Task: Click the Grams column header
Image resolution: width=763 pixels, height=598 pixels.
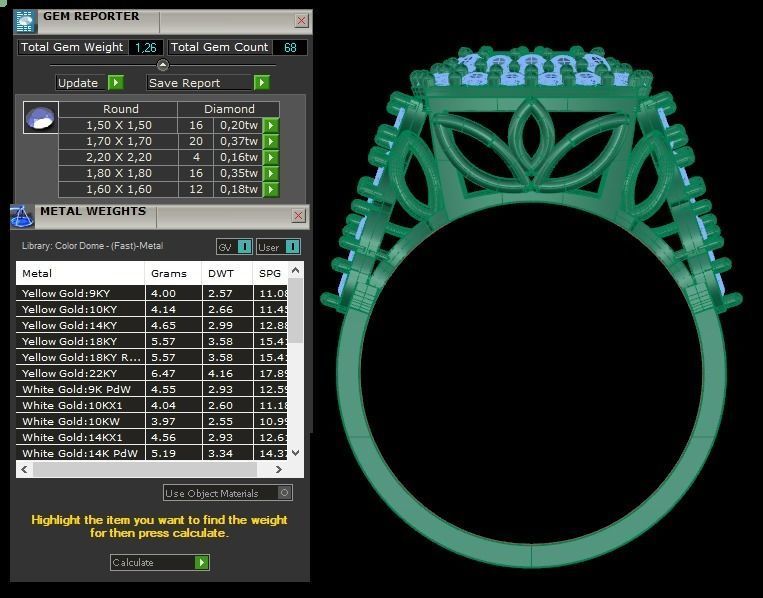Action: pos(173,273)
